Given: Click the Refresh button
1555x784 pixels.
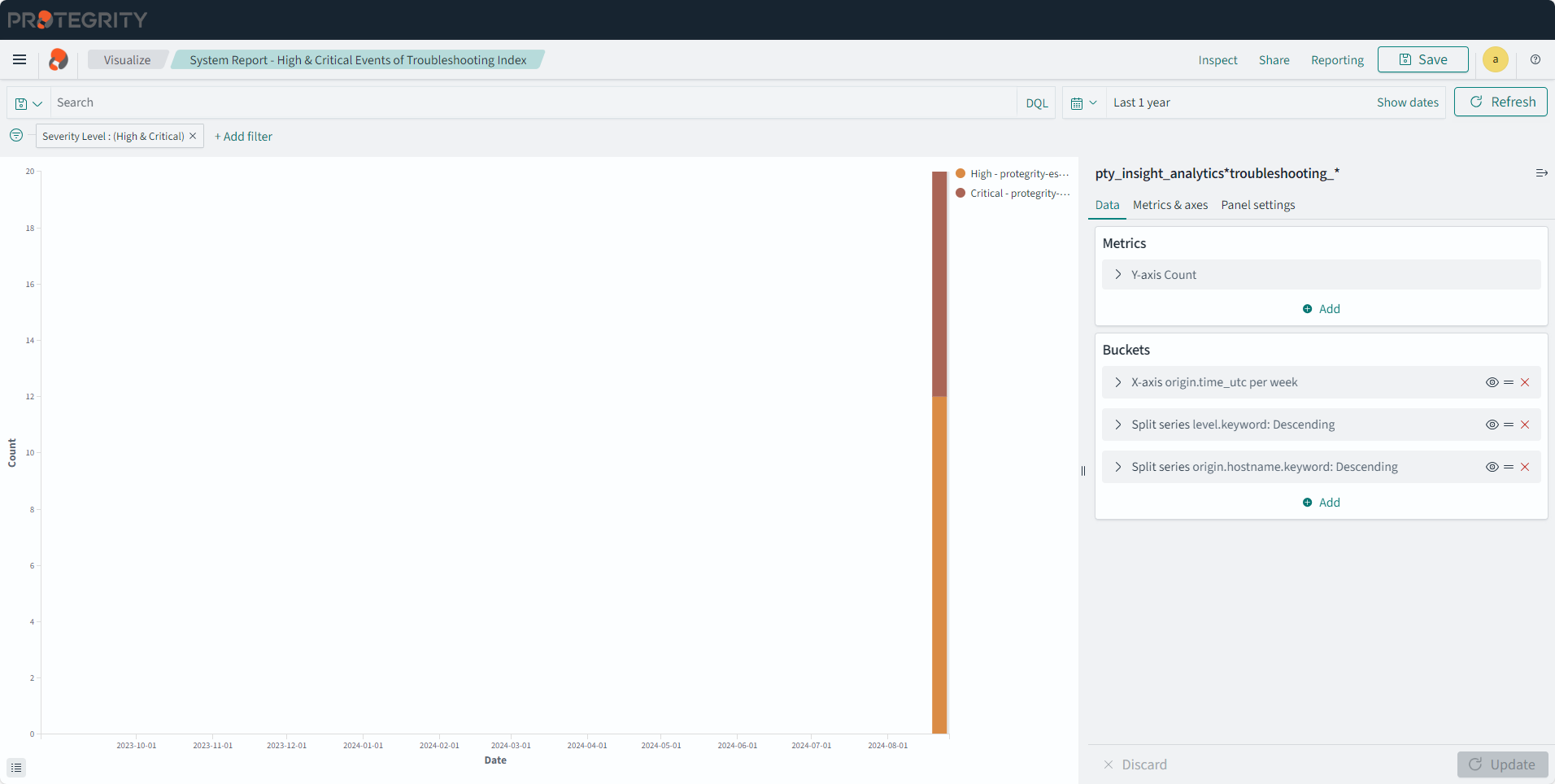Looking at the screenshot, I should coord(1500,102).
